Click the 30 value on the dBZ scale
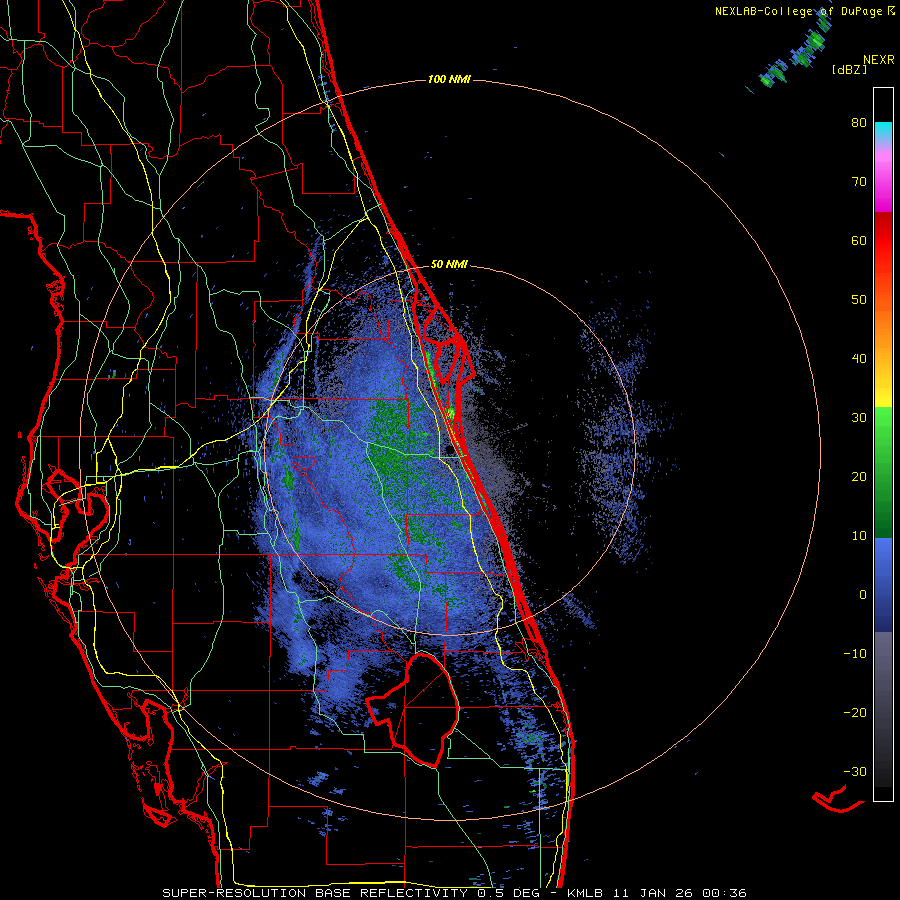The image size is (900, 900). [x=859, y=418]
